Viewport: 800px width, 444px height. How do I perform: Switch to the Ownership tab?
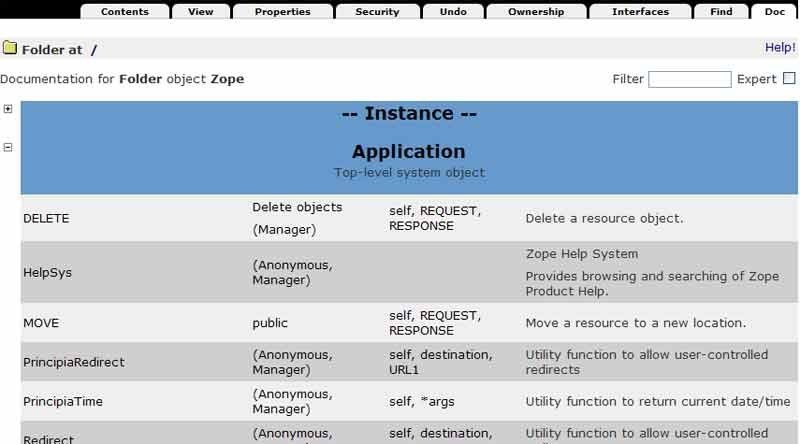tap(535, 12)
